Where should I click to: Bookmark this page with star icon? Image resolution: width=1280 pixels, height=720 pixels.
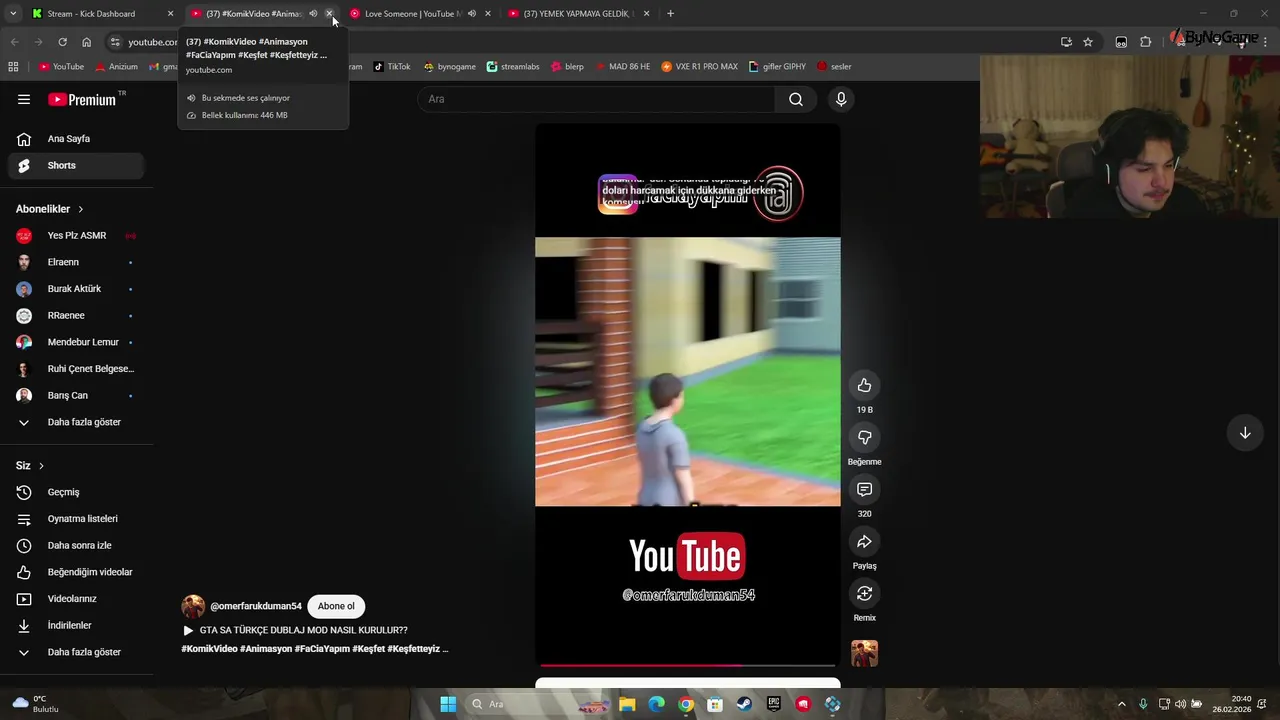[1088, 42]
